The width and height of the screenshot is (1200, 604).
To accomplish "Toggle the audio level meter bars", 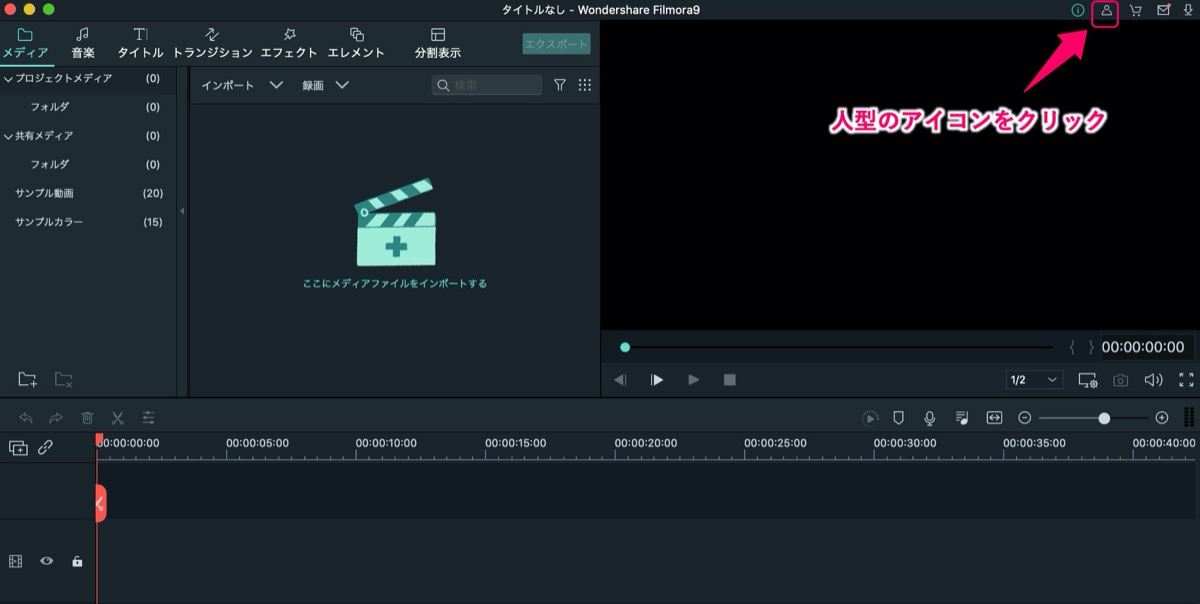I will (1189, 418).
